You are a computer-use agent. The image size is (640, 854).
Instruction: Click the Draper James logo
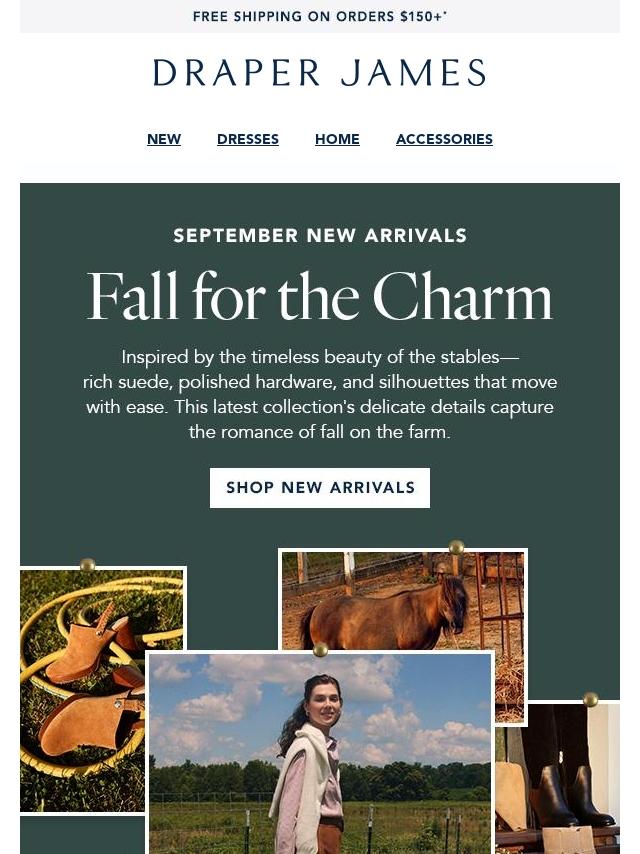320,72
